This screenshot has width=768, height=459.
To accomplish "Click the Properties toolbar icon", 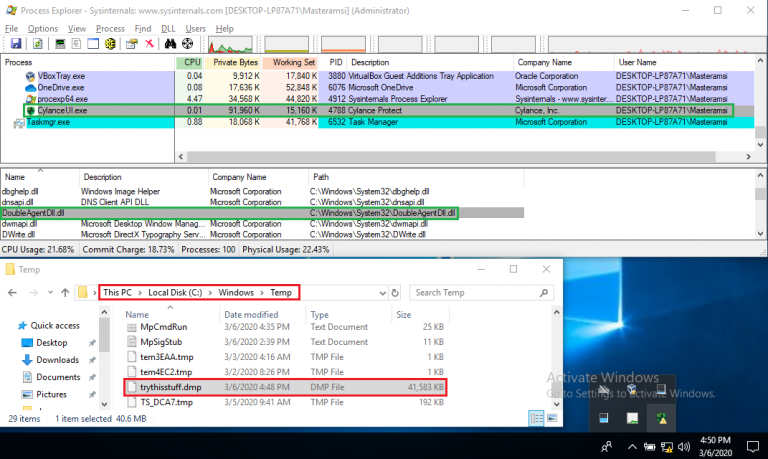I will tap(129, 44).
